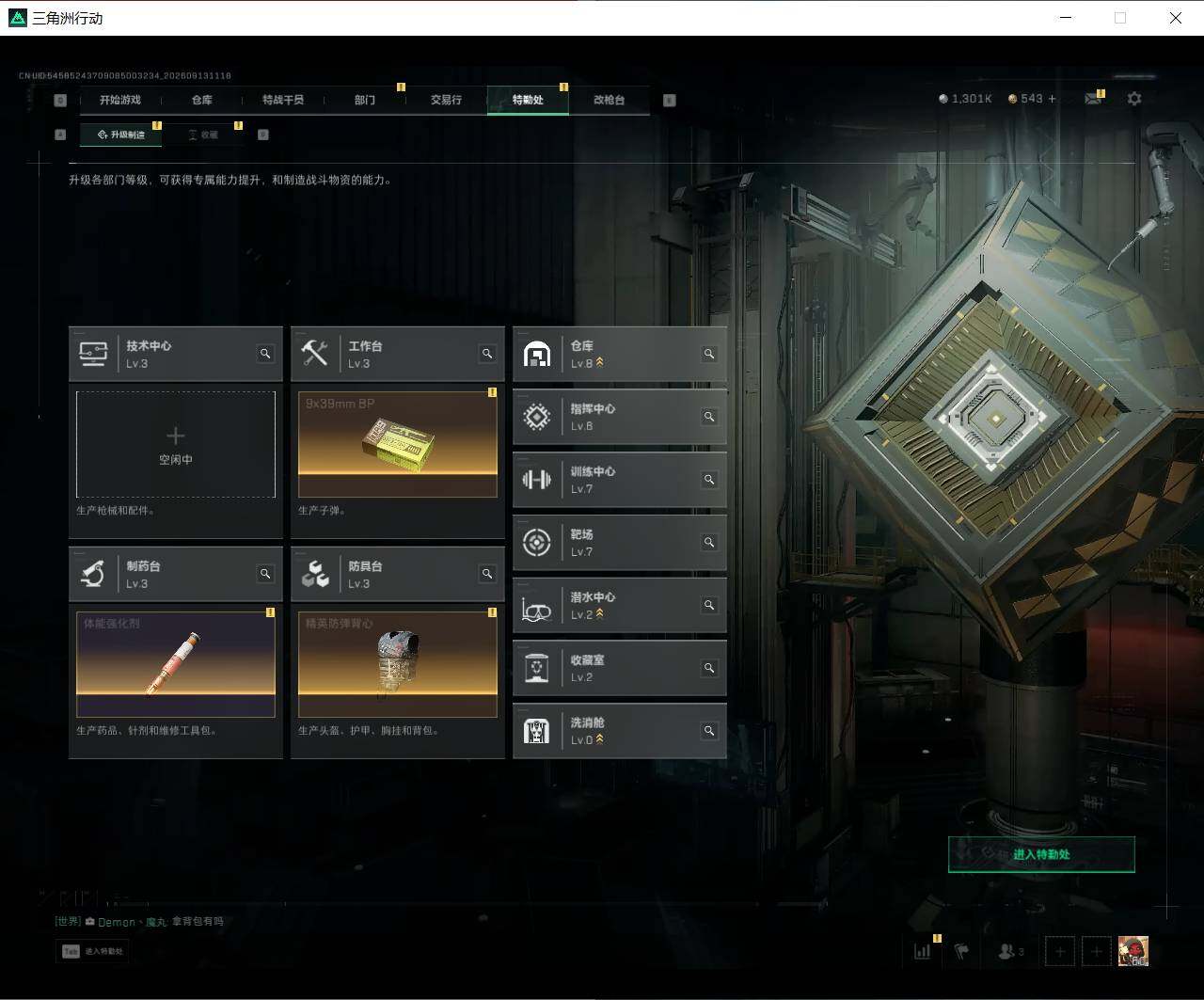
Task: Open the magnifier on the 收藏室 row
Action: click(709, 668)
